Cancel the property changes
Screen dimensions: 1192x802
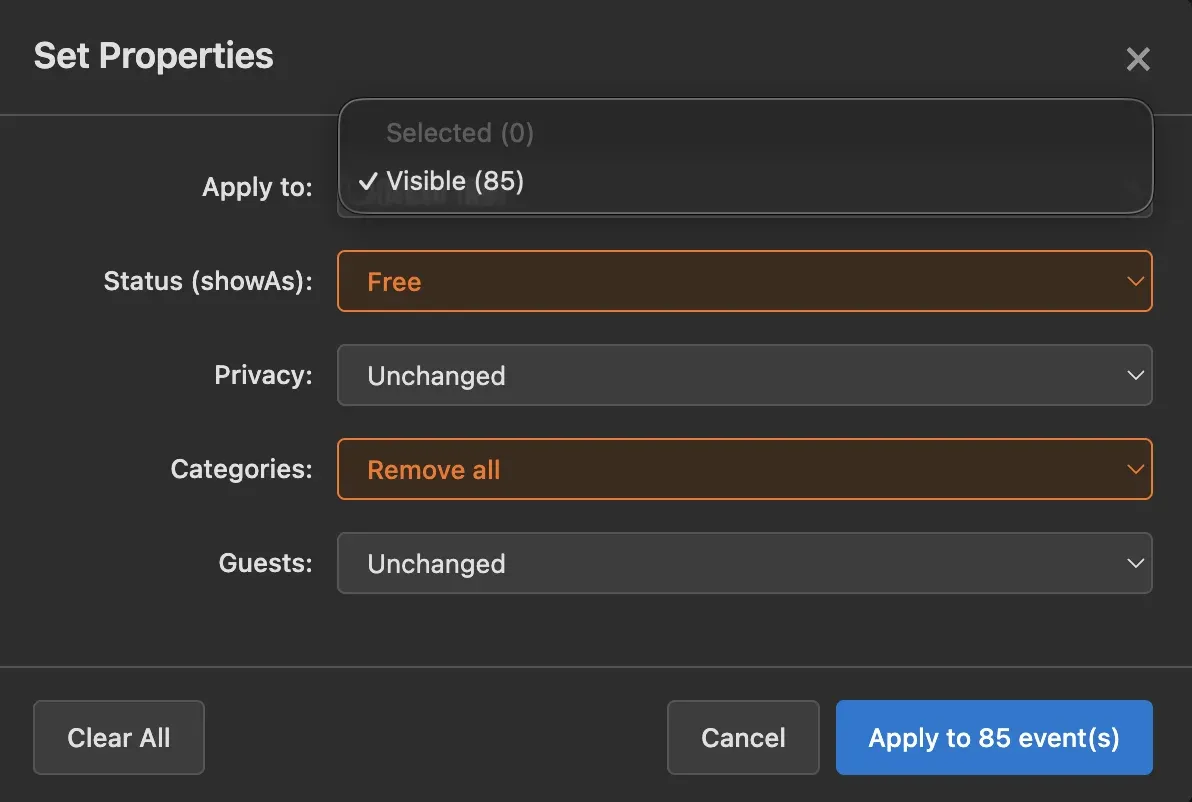click(x=743, y=737)
